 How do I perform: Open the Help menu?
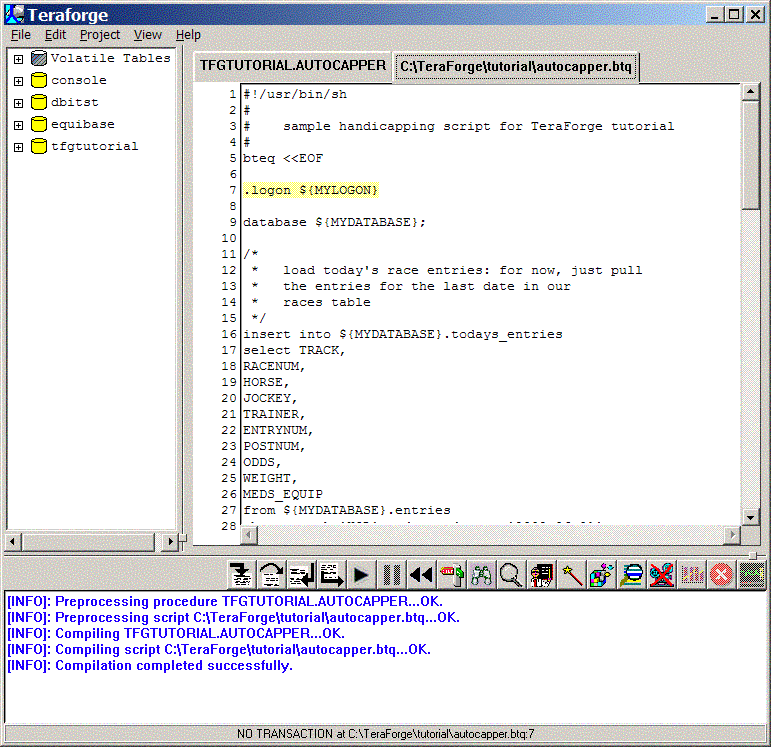188,35
